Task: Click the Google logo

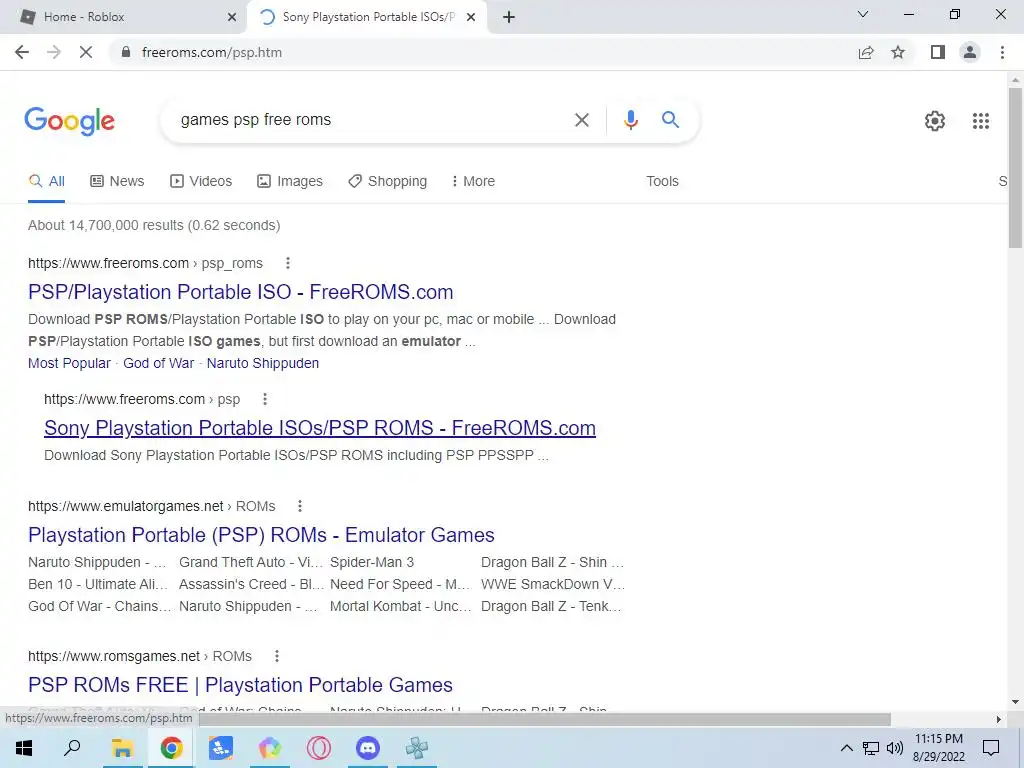Action: (70, 121)
